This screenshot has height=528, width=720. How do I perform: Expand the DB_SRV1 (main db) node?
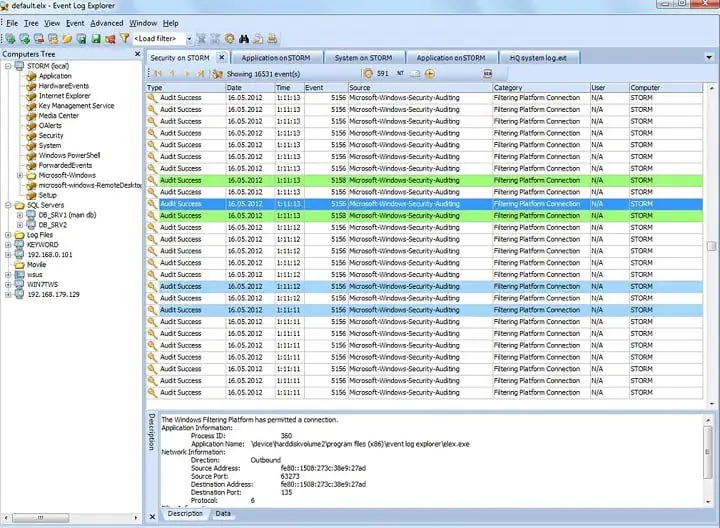(x=20, y=215)
